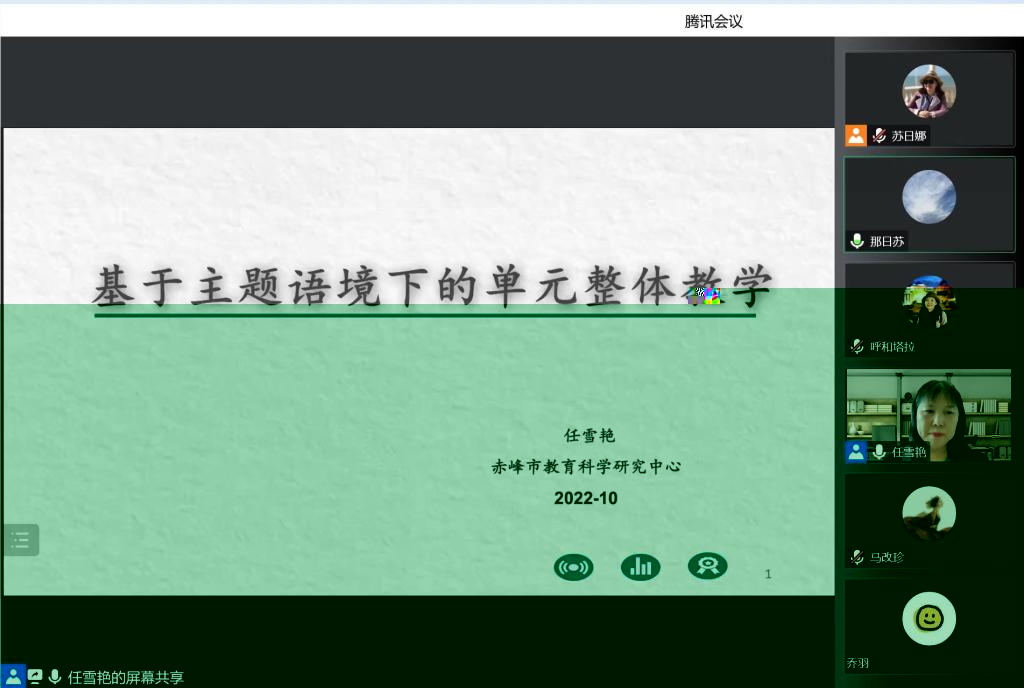Screen dimensions: 1024x688
Task: Select 马改珍's avatar picture
Action: [929, 513]
